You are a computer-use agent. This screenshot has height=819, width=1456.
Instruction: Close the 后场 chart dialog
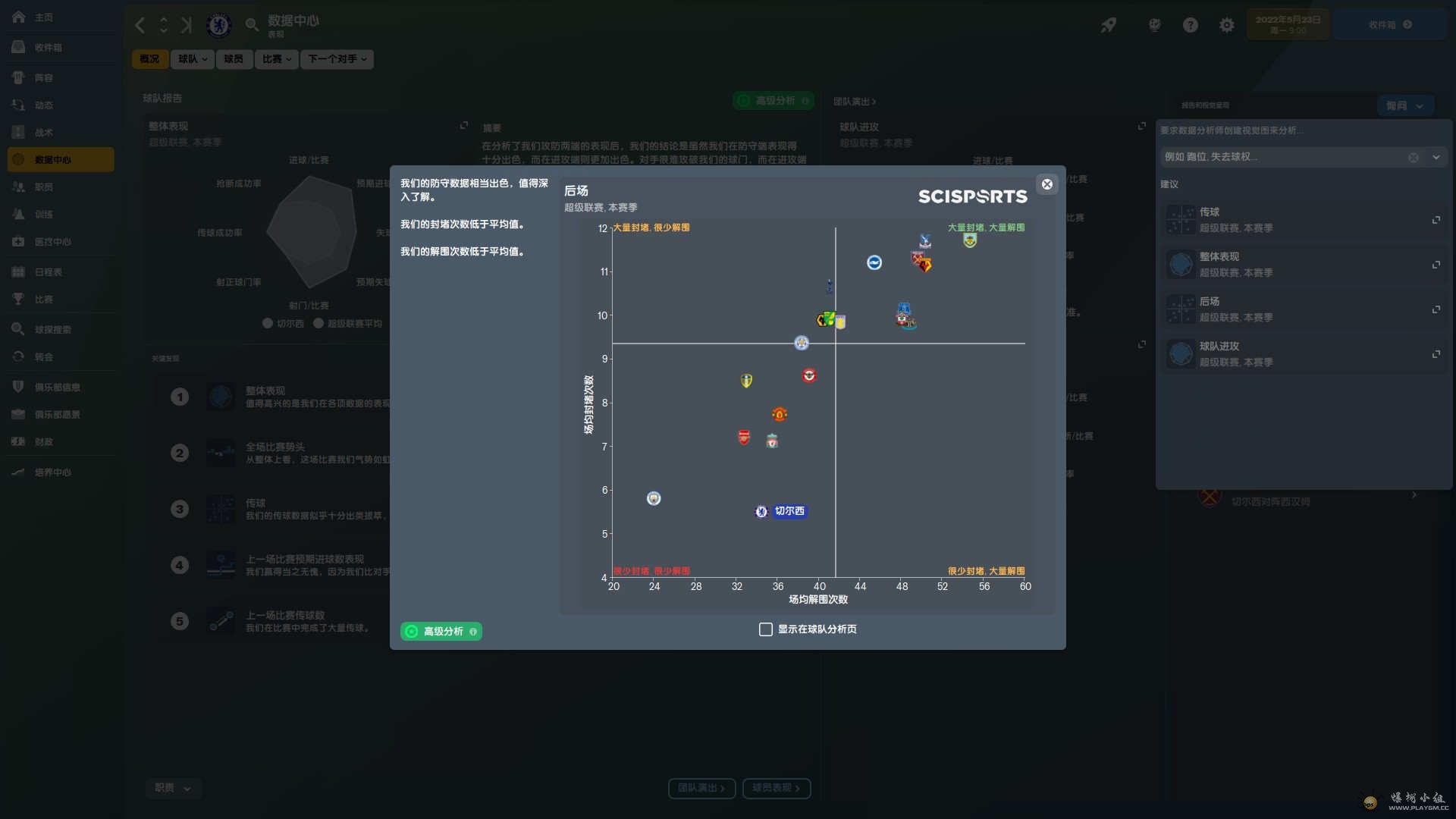1046,184
